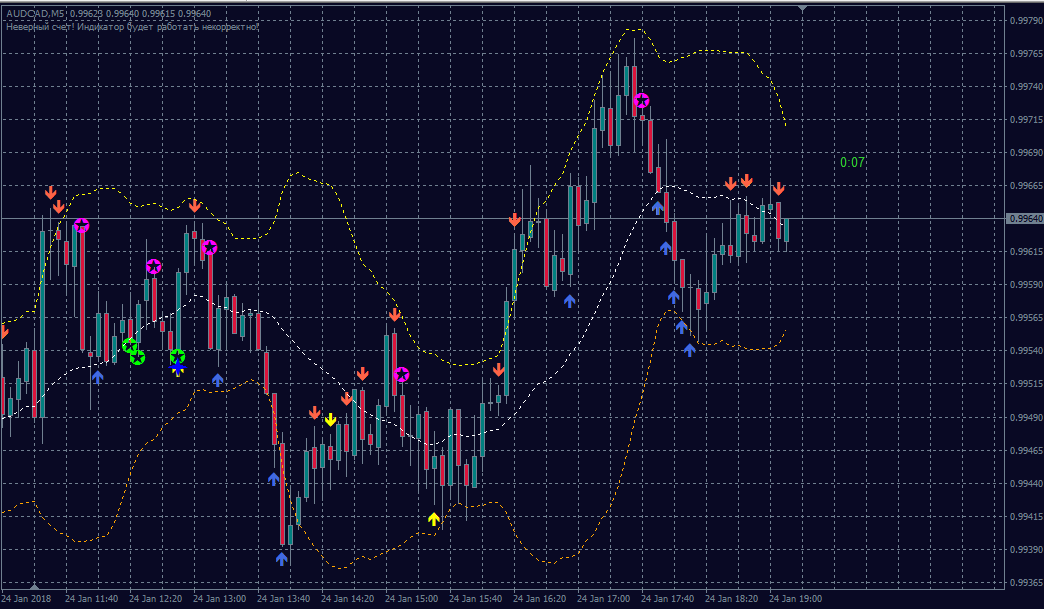Screen dimensions: 1044x609
Task: Click the Russian warning message under title
Action: click(133, 26)
